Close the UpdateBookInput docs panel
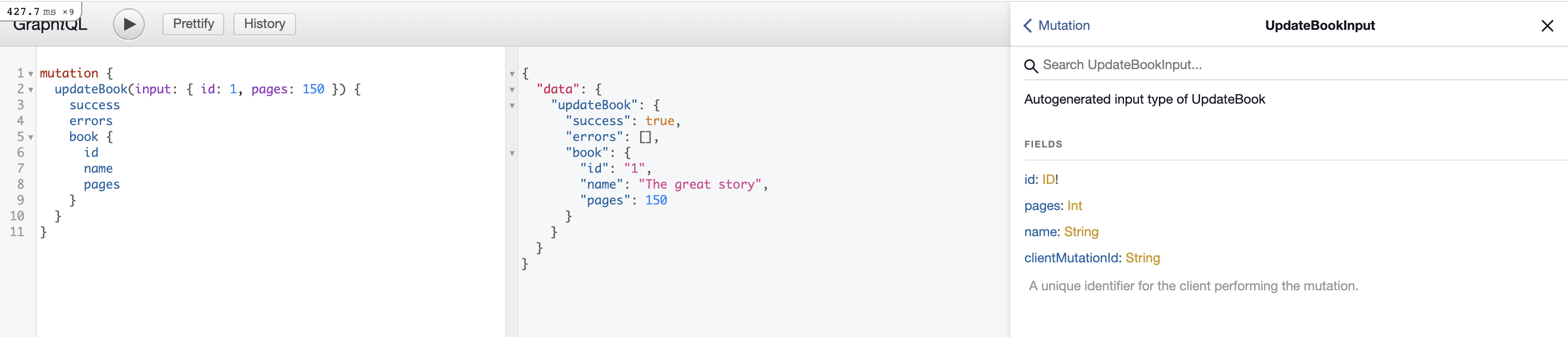This screenshot has height=337, width=1568. point(1547,26)
